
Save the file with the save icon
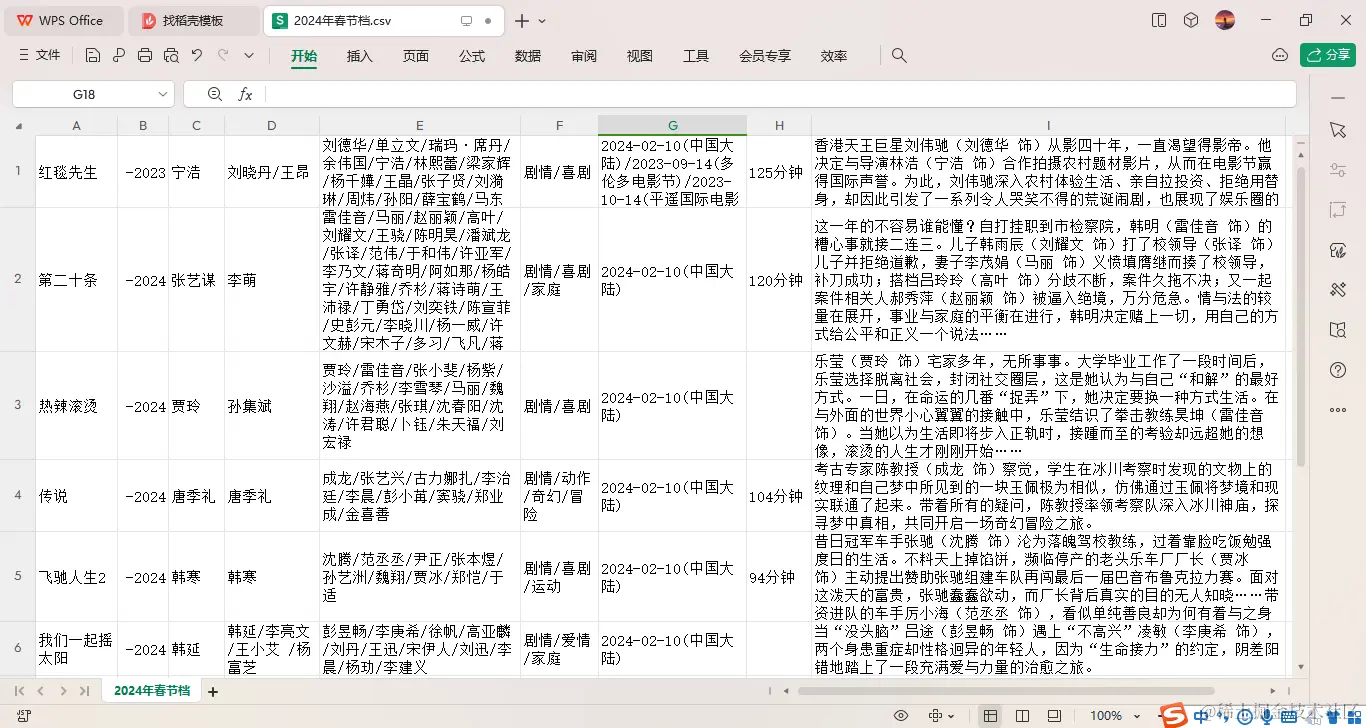click(x=92, y=56)
